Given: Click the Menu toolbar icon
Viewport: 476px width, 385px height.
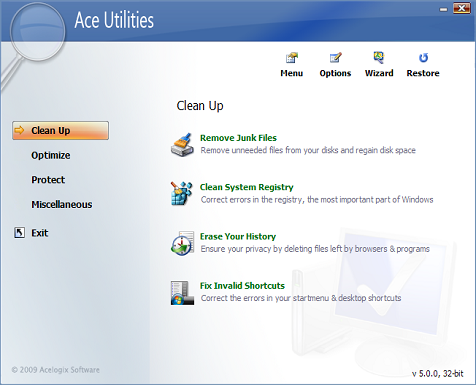Looking at the screenshot, I should coord(292,58).
